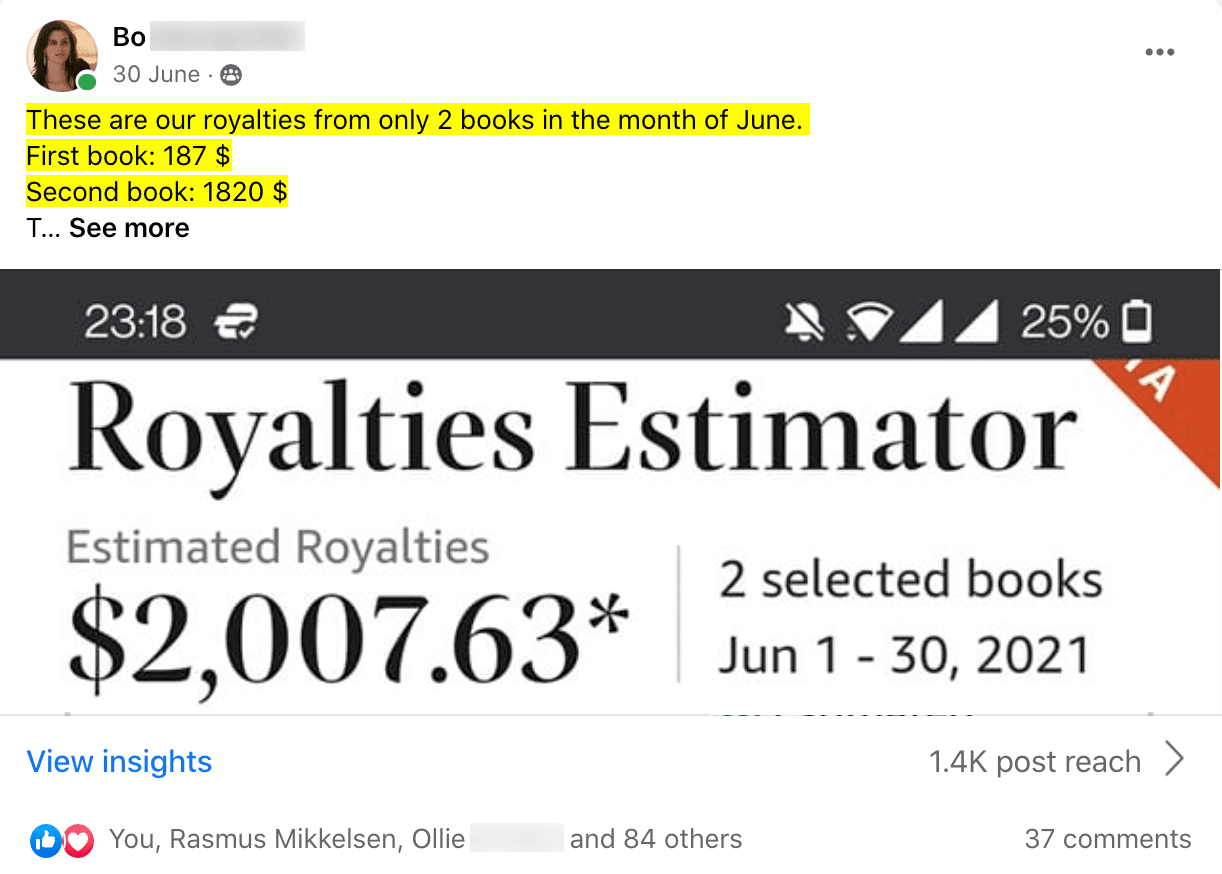Expand the post with See more

point(129,228)
